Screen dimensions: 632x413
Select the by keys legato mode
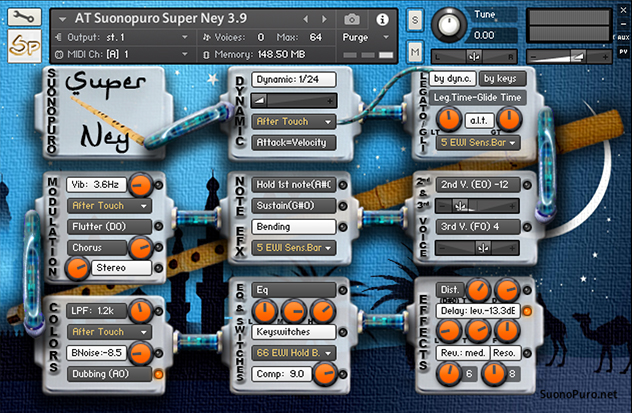[x=502, y=79]
